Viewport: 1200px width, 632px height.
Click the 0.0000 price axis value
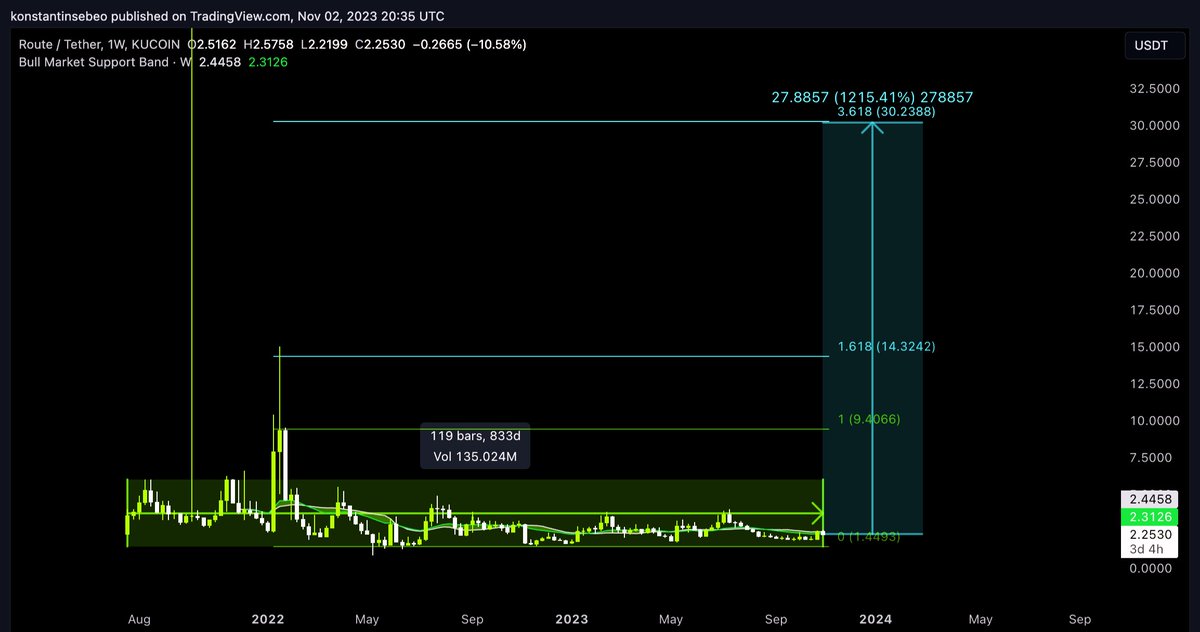[1153, 568]
